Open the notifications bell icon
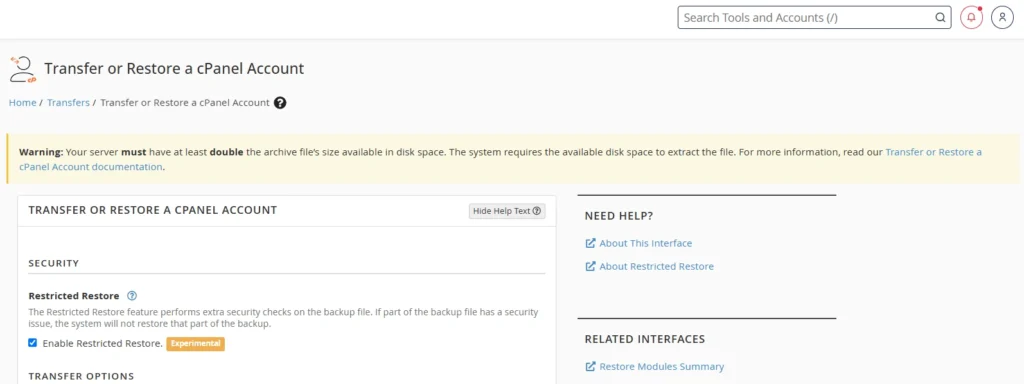This screenshot has height=384, width=1024. [x=971, y=18]
